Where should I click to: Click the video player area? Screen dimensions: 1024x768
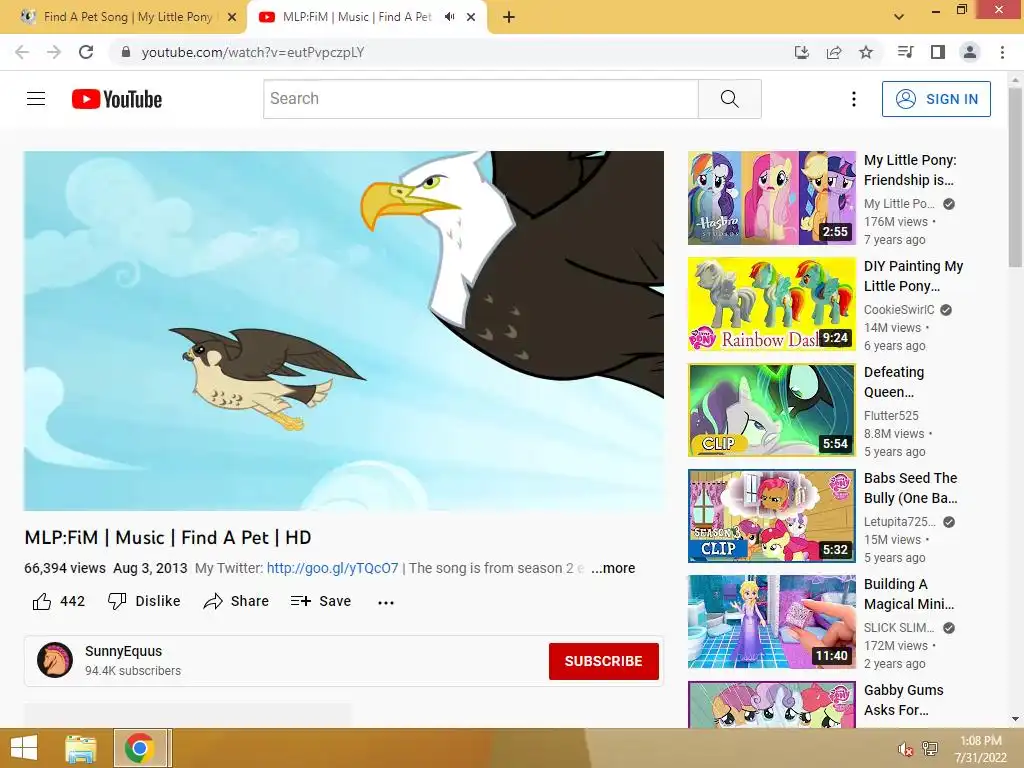[x=344, y=330]
